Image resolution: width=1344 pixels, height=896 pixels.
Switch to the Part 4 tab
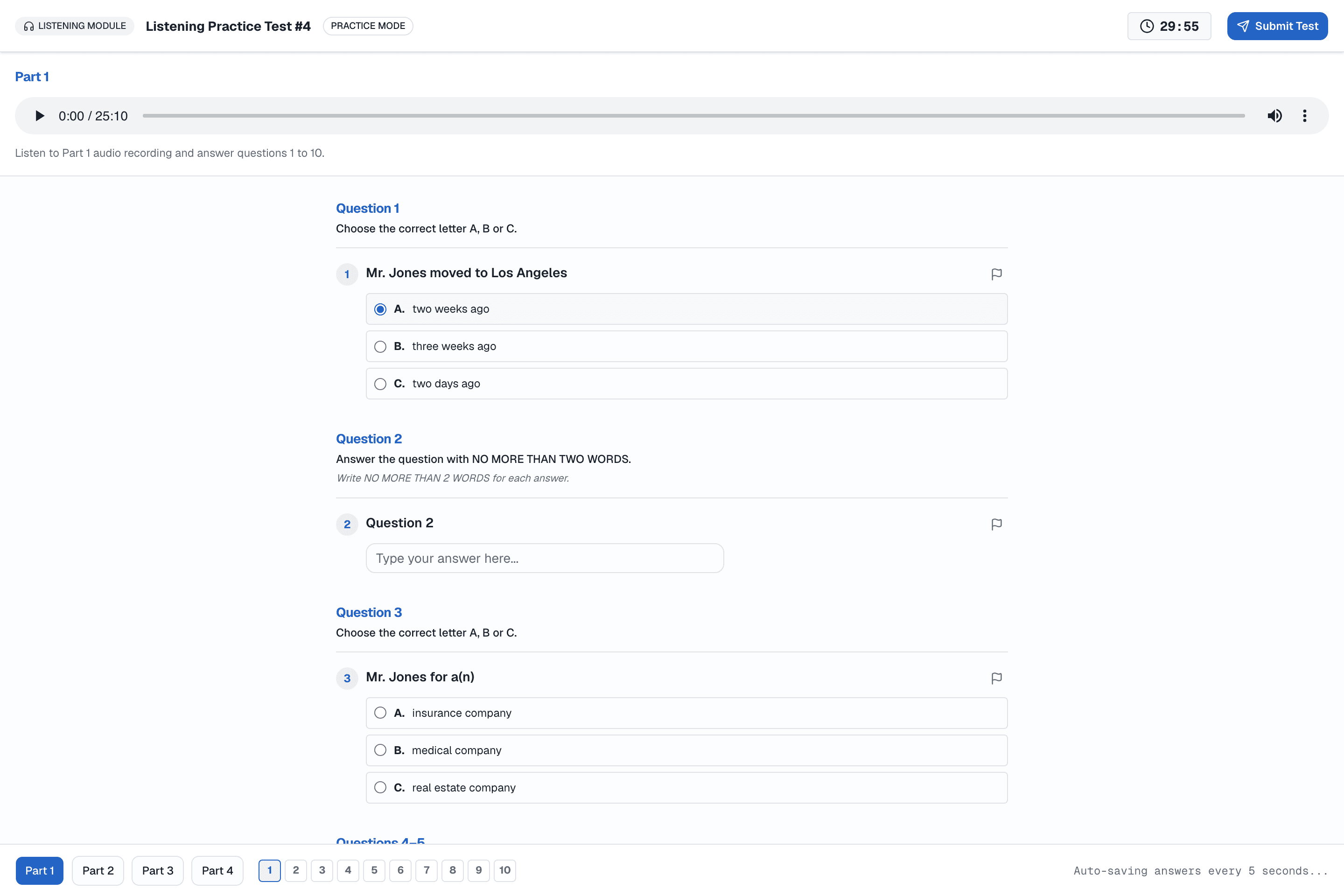(217, 870)
